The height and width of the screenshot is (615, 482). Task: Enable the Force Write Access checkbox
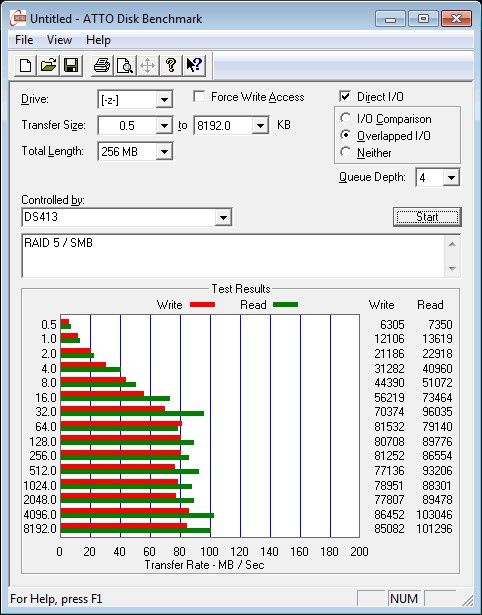point(199,96)
